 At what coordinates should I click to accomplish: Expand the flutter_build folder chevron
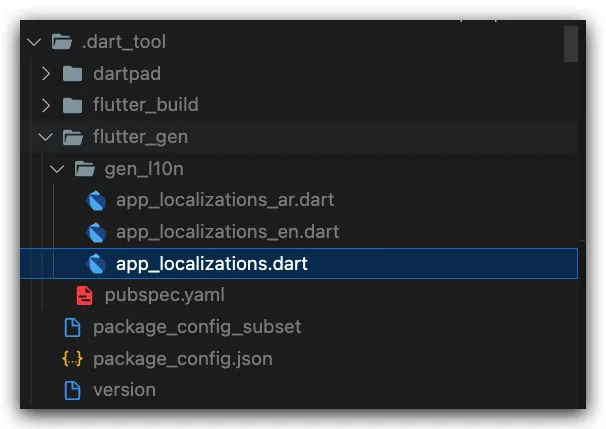click(46, 105)
